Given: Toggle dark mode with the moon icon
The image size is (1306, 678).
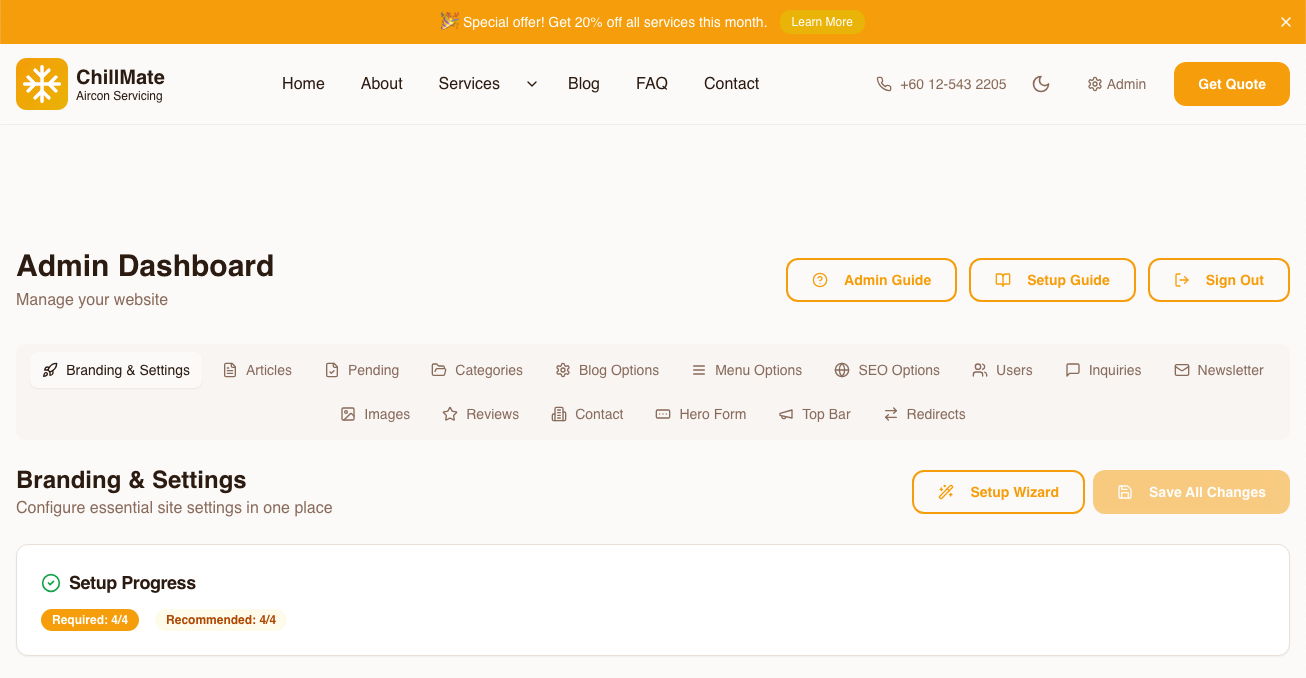Looking at the screenshot, I should point(1041,84).
